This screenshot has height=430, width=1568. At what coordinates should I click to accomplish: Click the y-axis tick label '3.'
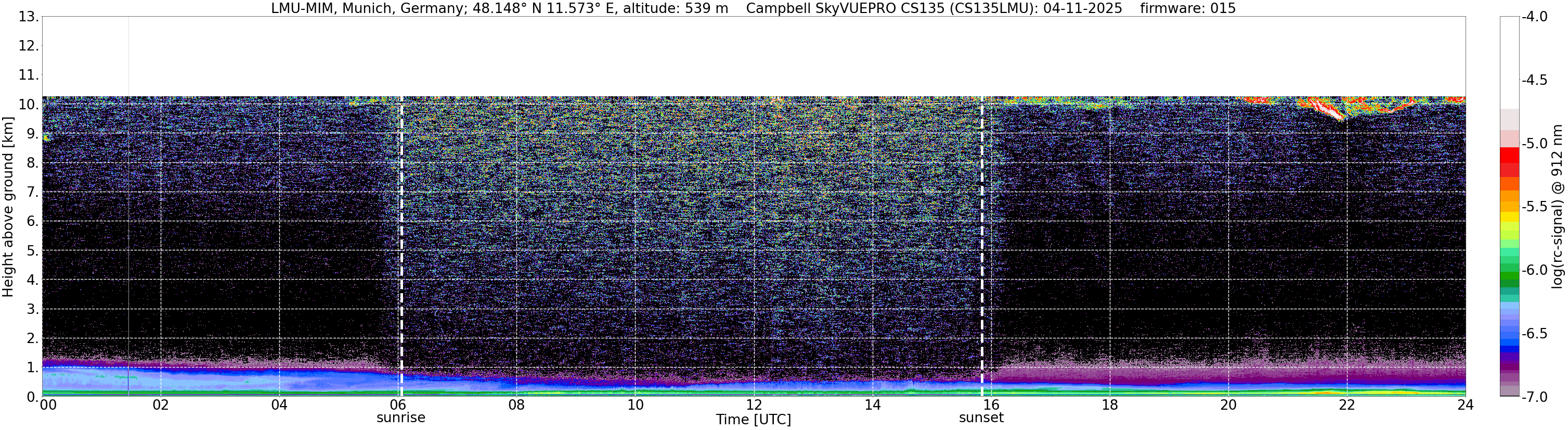pyautogui.click(x=32, y=309)
